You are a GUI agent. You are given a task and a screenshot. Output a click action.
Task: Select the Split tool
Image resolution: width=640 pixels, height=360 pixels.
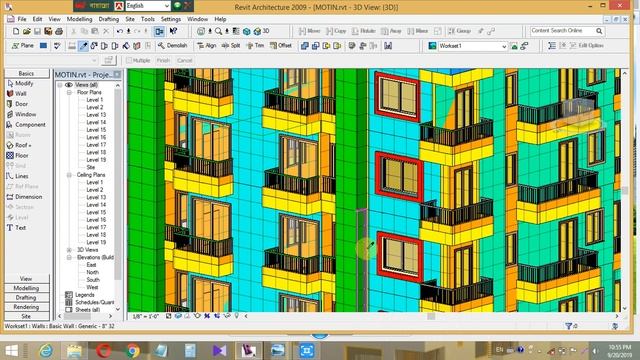(231, 46)
